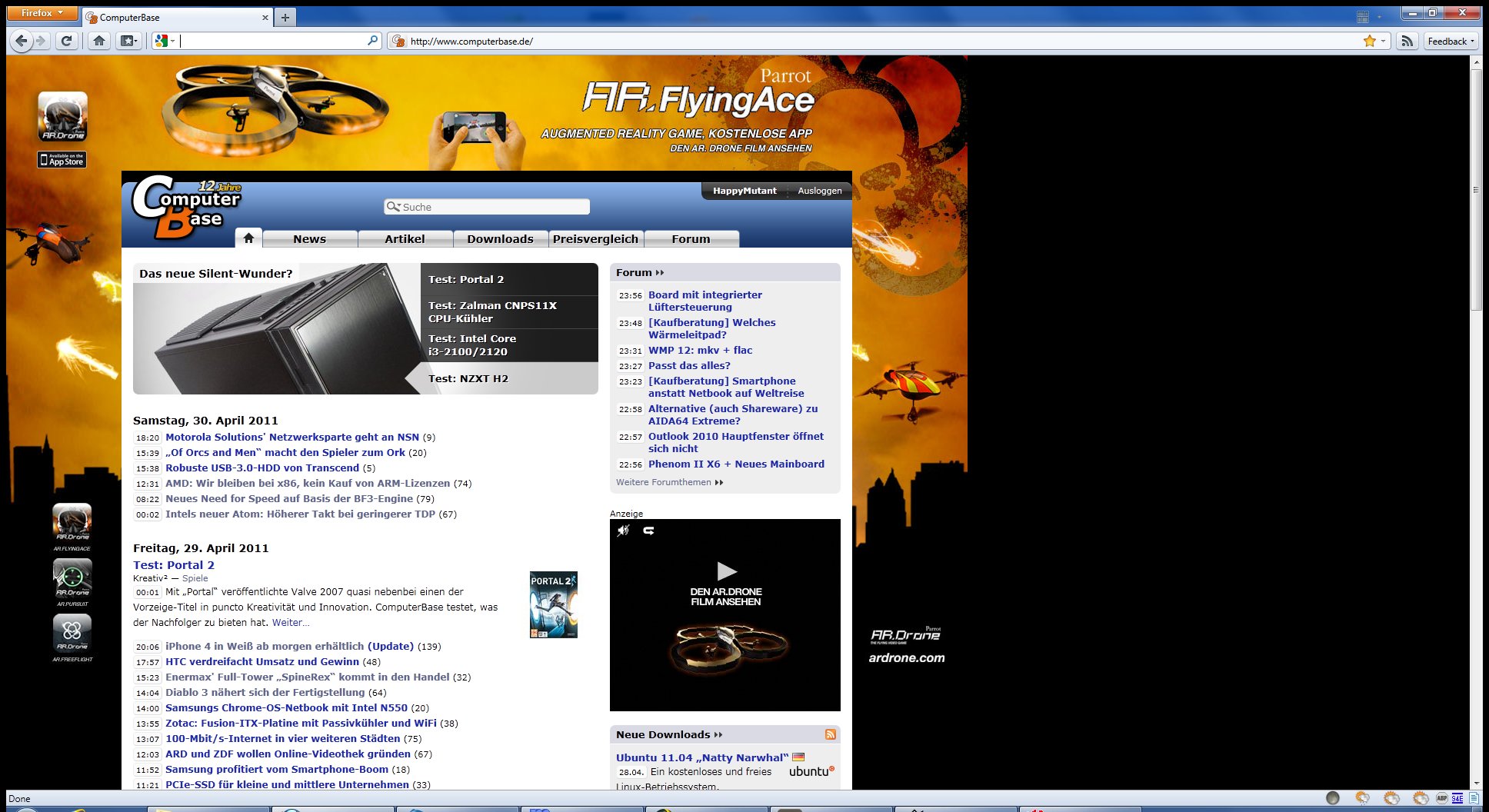Click the Neue Downloads RSS icon
The width and height of the screenshot is (1489, 812).
pyautogui.click(x=831, y=734)
